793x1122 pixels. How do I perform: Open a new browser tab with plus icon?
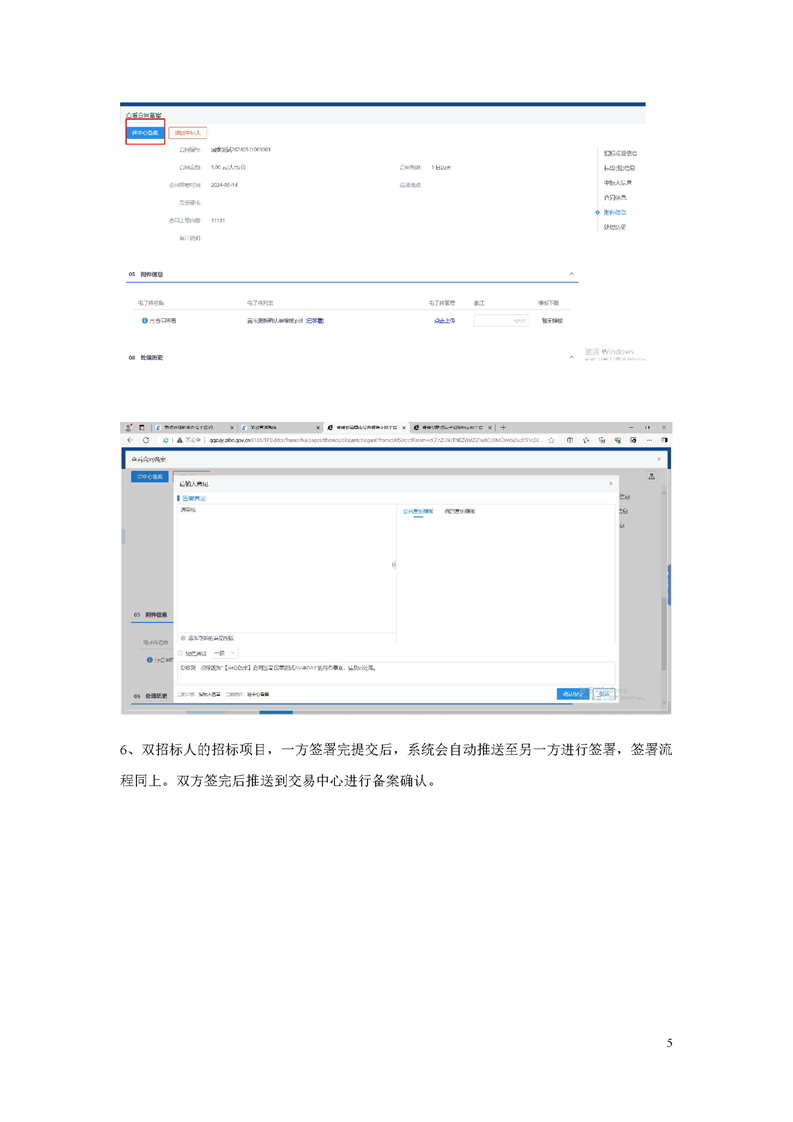pos(504,427)
